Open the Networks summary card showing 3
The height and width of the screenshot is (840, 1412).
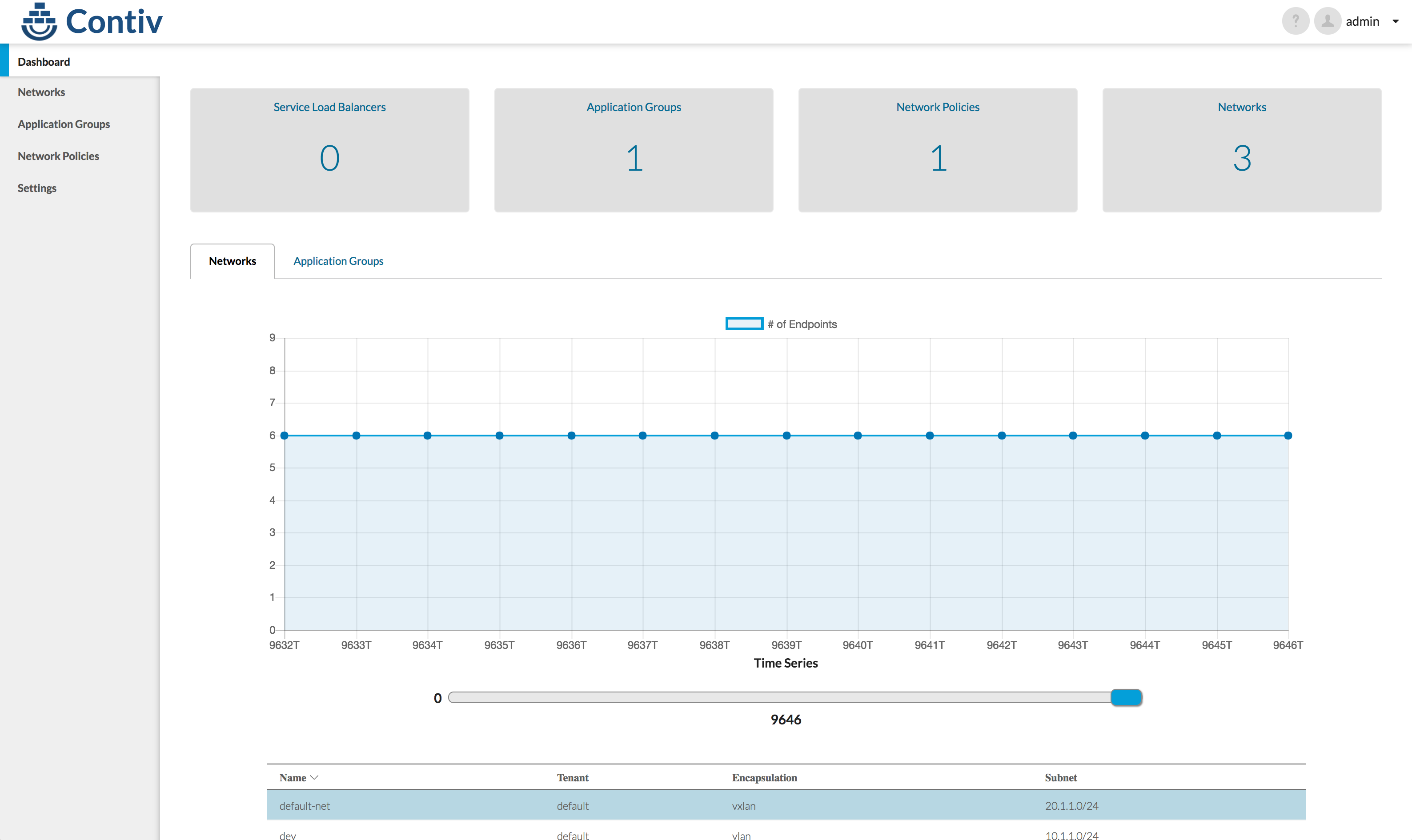[1242, 150]
